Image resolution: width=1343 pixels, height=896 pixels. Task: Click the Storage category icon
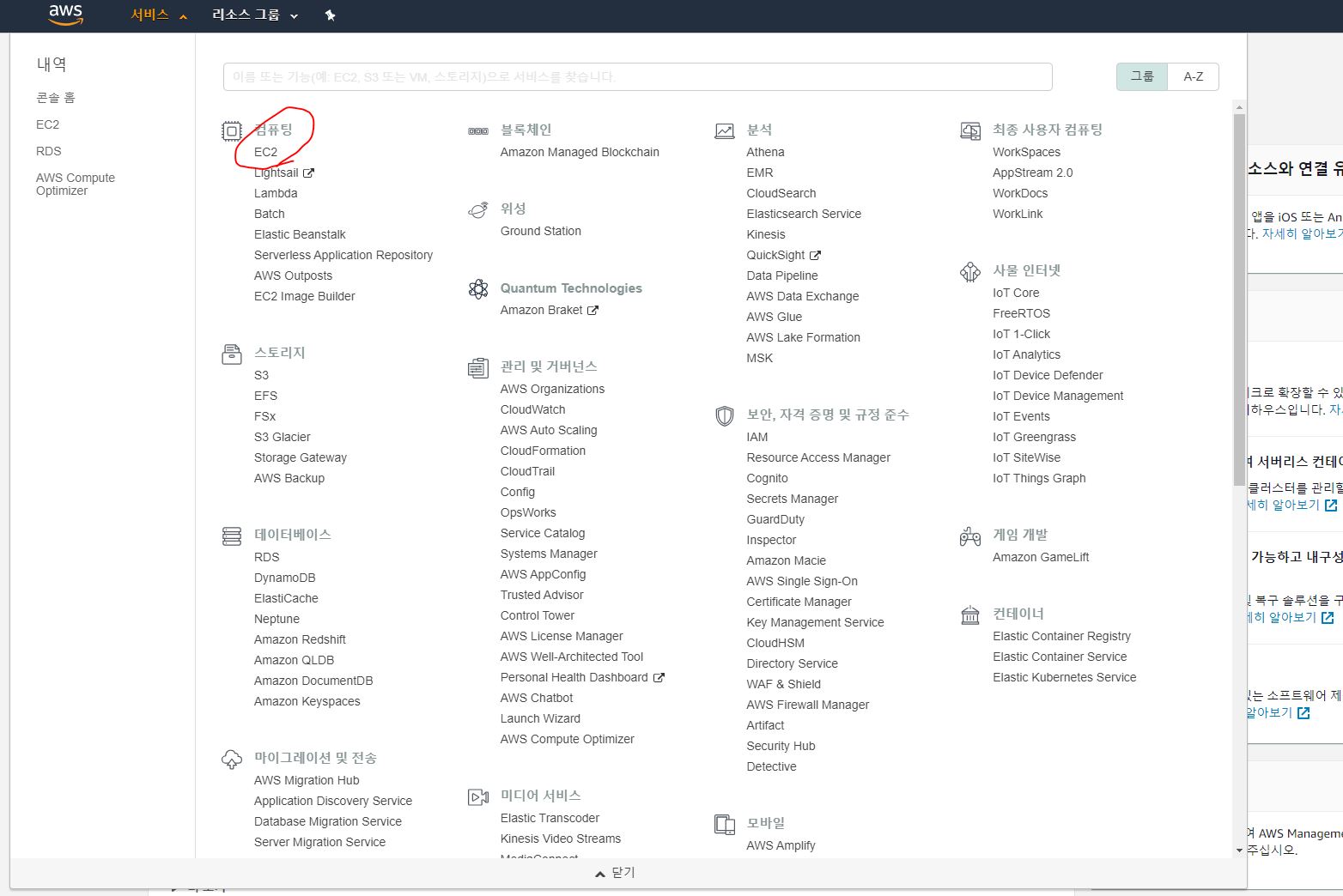pos(232,354)
